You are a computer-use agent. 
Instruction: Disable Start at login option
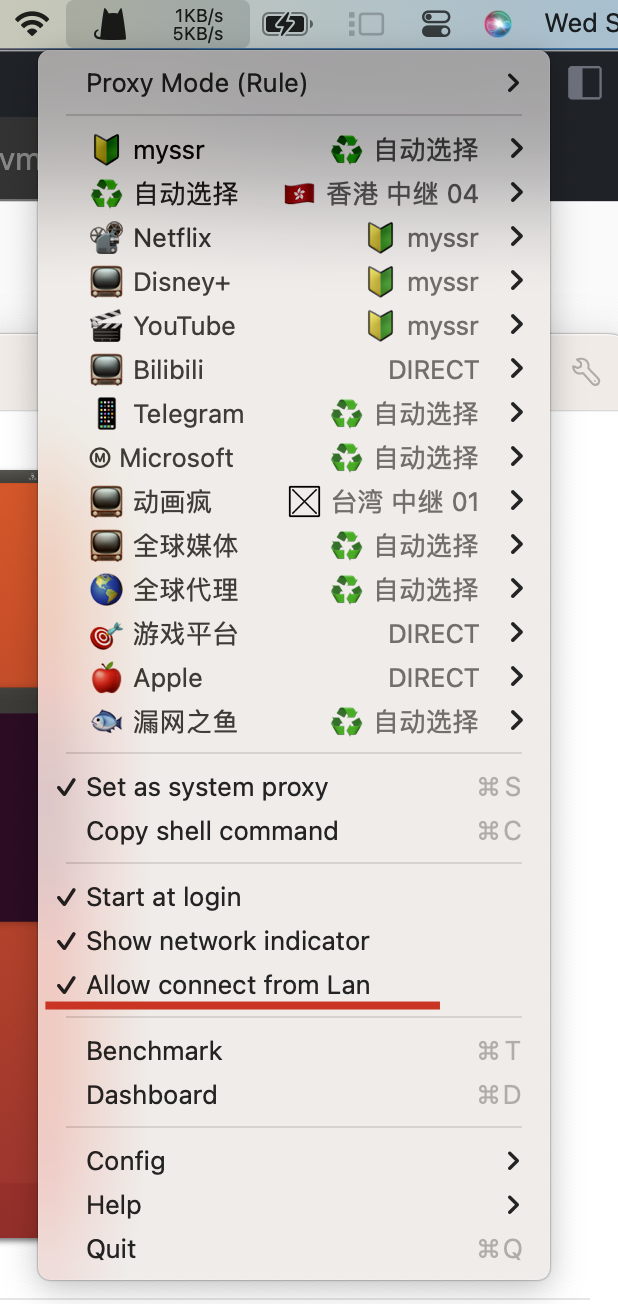[x=163, y=897]
